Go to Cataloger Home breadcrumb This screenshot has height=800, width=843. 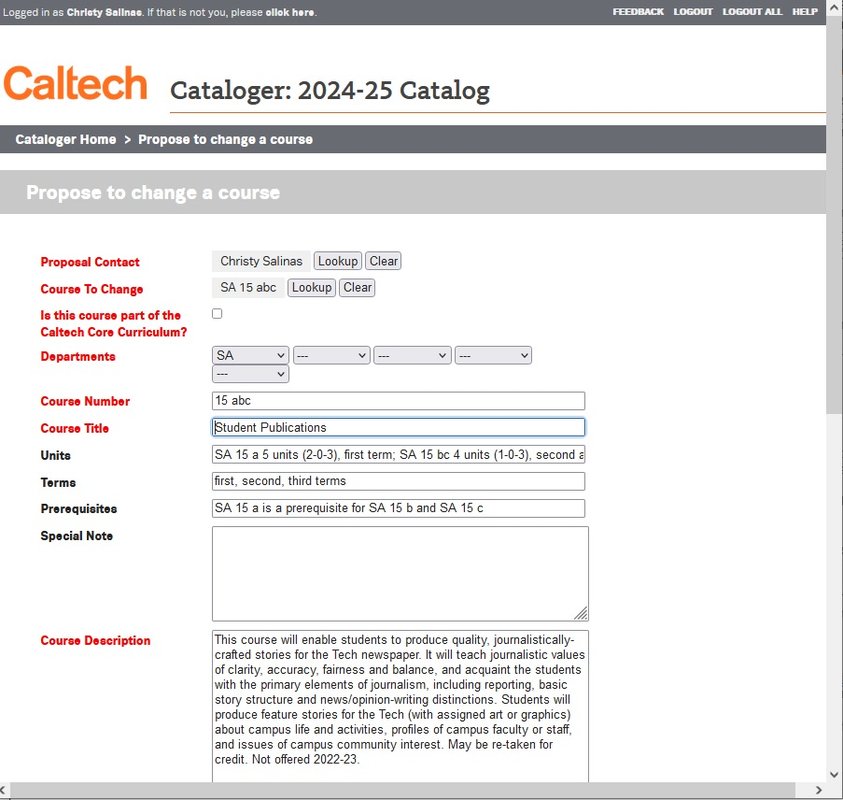[66, 139]
